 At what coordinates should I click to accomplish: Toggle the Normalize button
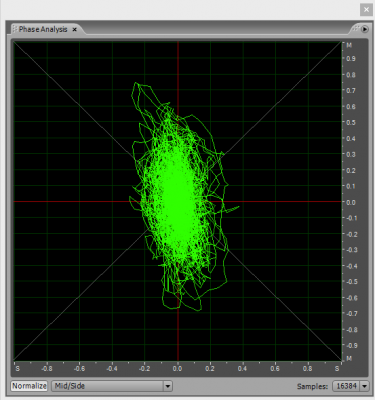click(29, 386)
